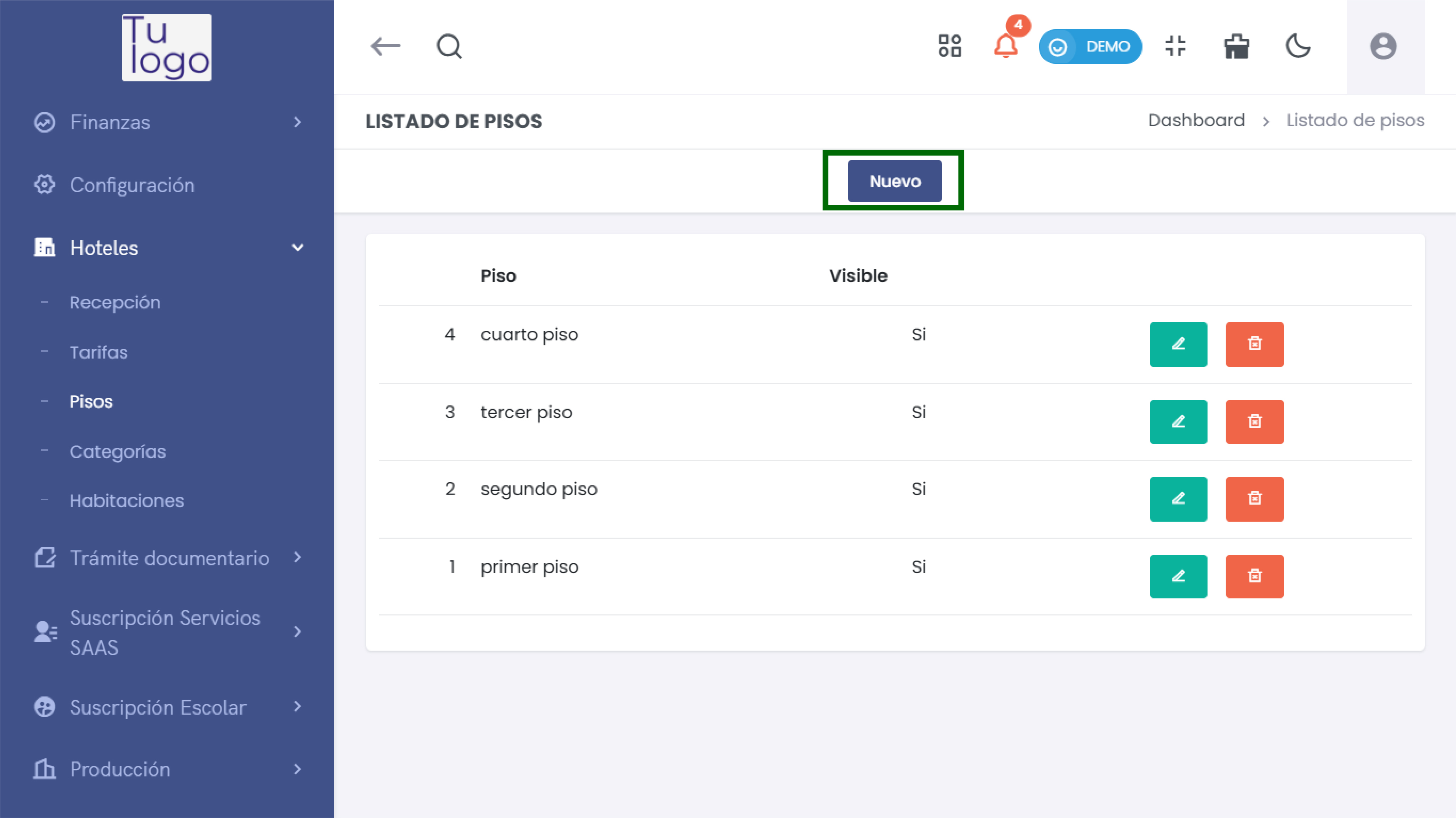Open Habitaciones in the sidebar

coord(127,501)
